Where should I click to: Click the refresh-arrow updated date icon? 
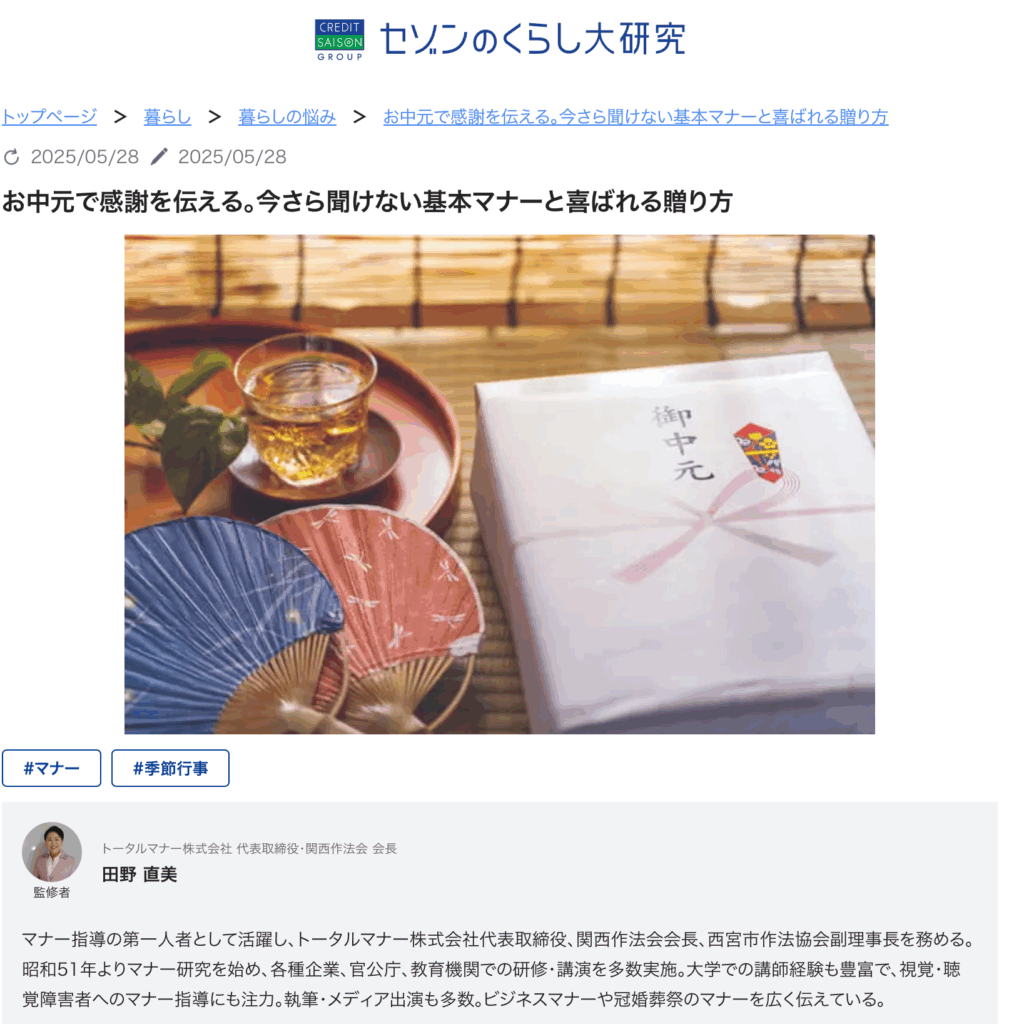pos(12,157)
